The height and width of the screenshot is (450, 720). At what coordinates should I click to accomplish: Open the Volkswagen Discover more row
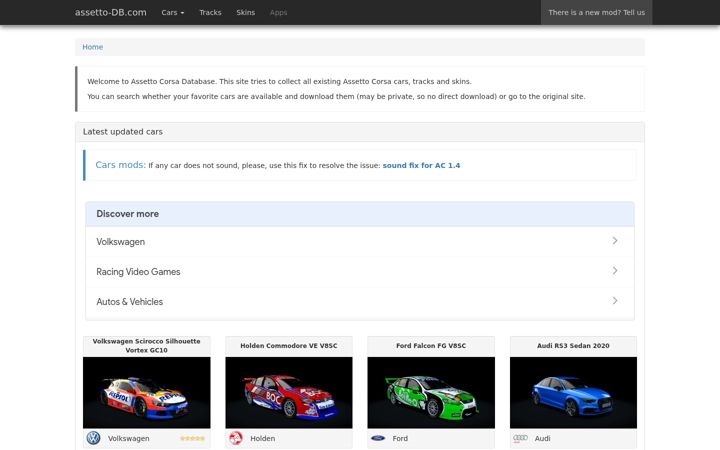click(360, 242)
